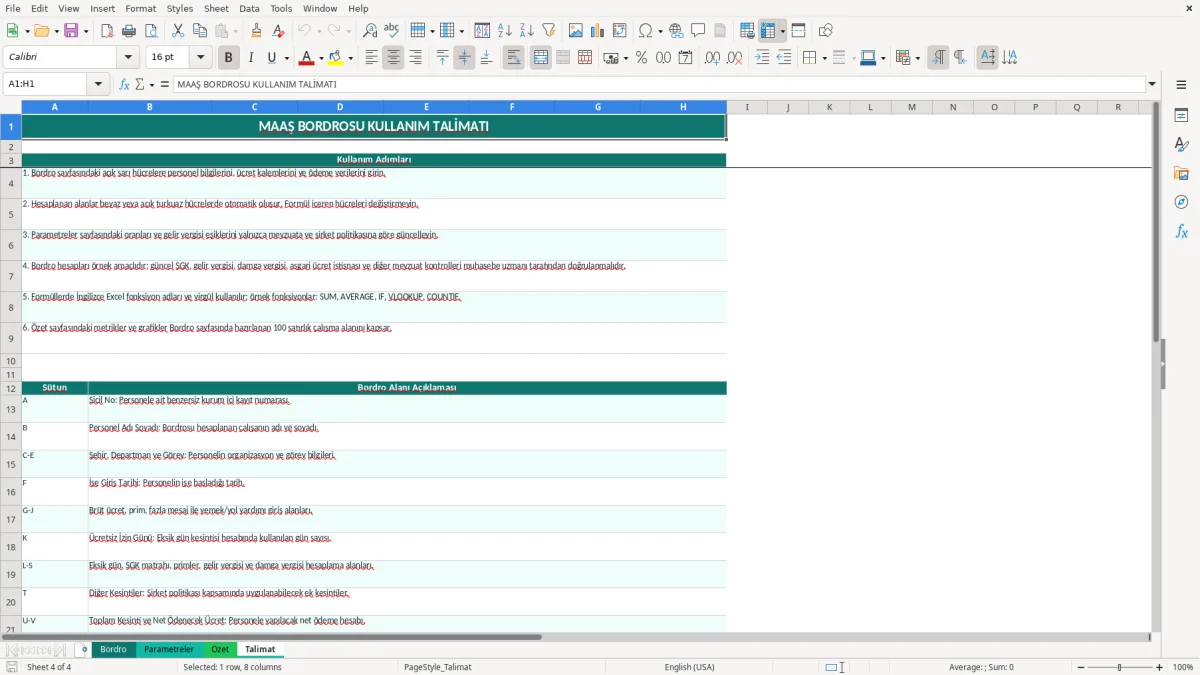
Task: Toggle Underline formatting
Action: pos(272,58)
